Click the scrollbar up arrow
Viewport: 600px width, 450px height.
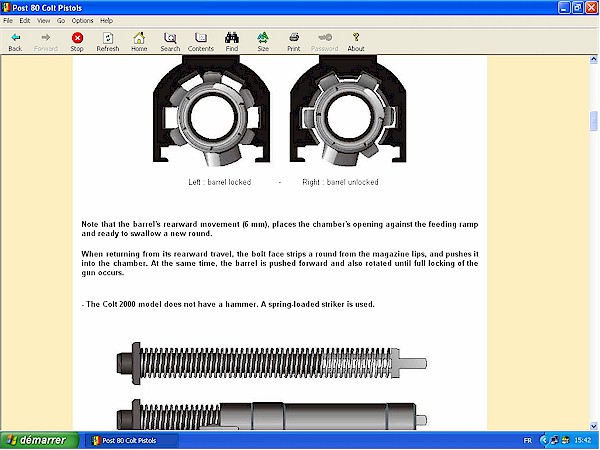593,59
